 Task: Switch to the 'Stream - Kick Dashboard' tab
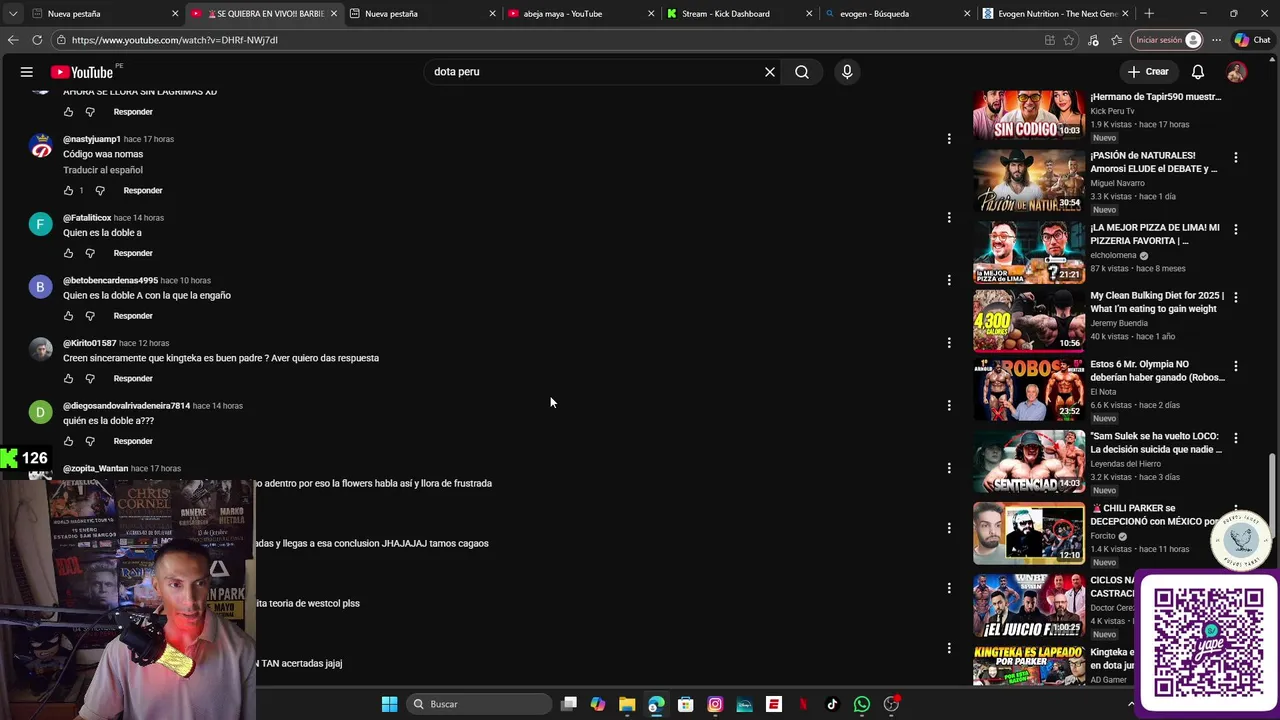(740, 14)
